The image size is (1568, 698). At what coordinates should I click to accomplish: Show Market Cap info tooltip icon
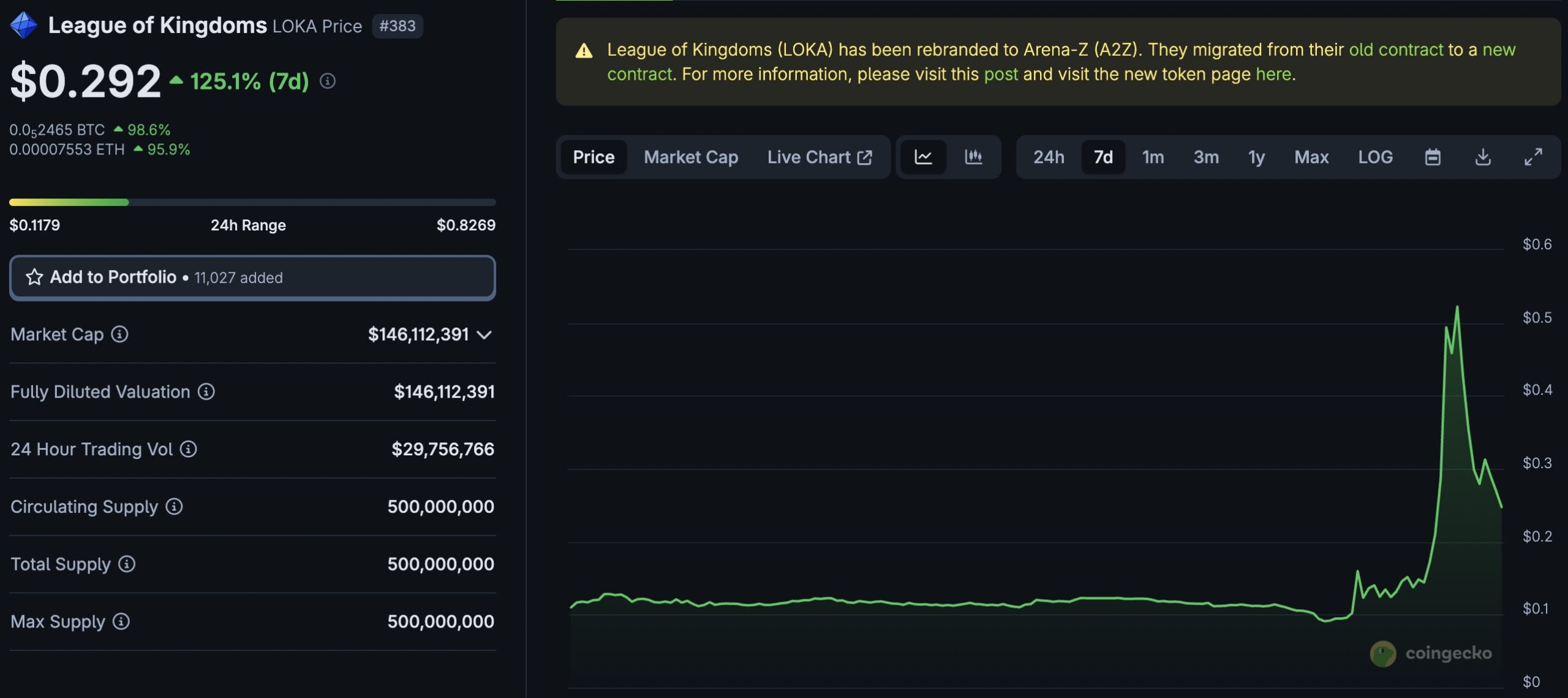click(119, 334)
